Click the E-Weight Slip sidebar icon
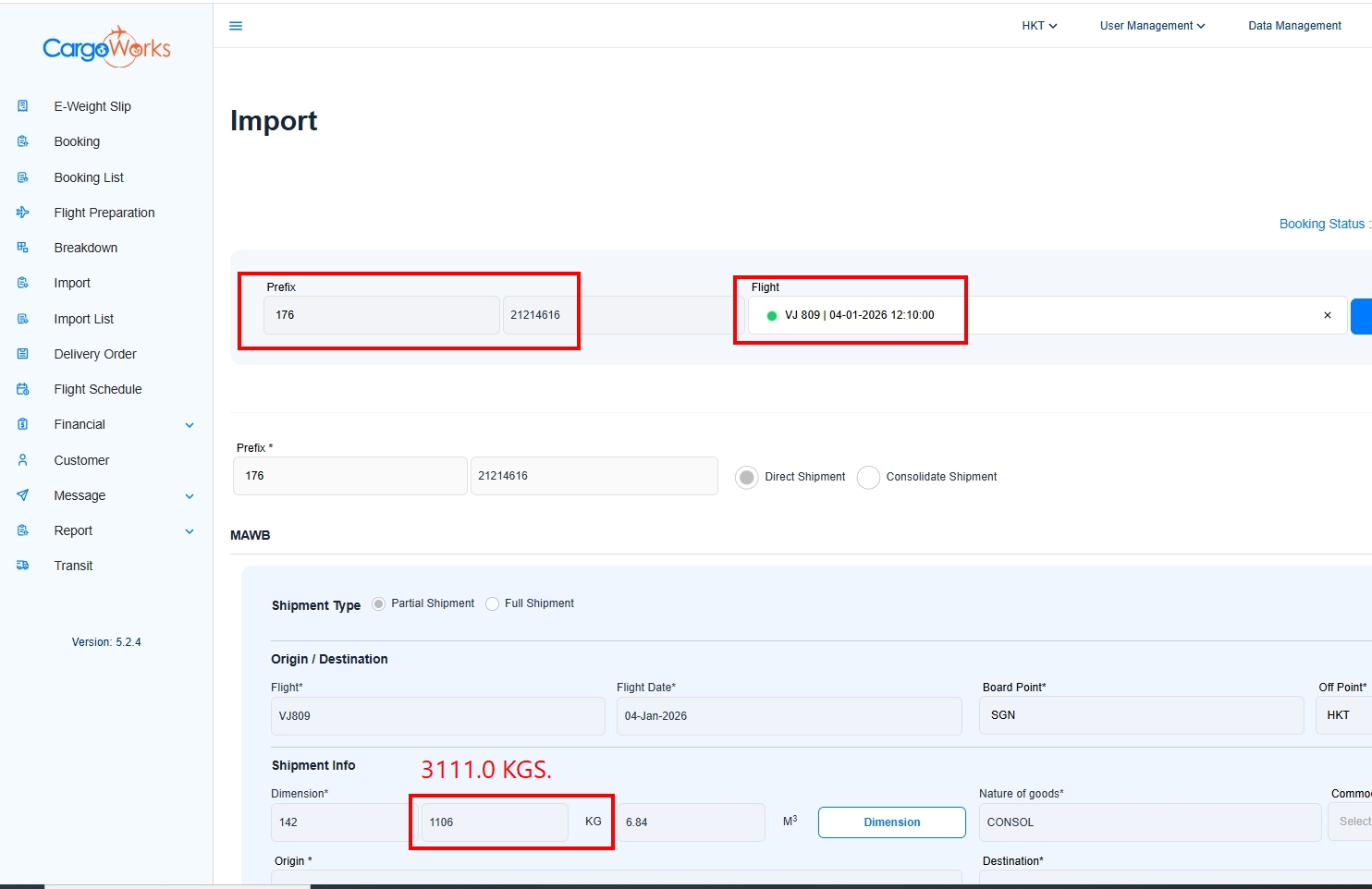This screenshot has height=889, width=1372. (x=23, y=106)
